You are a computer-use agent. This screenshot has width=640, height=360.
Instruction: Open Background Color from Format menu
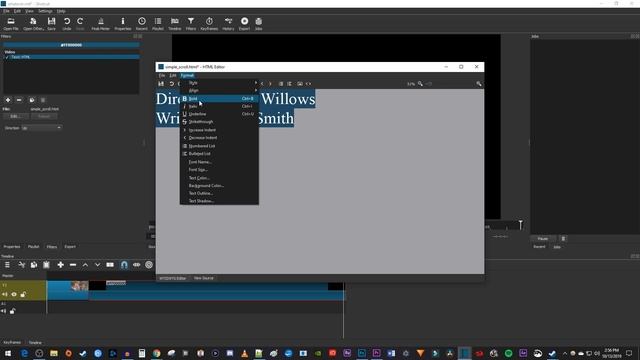(219, 186)
